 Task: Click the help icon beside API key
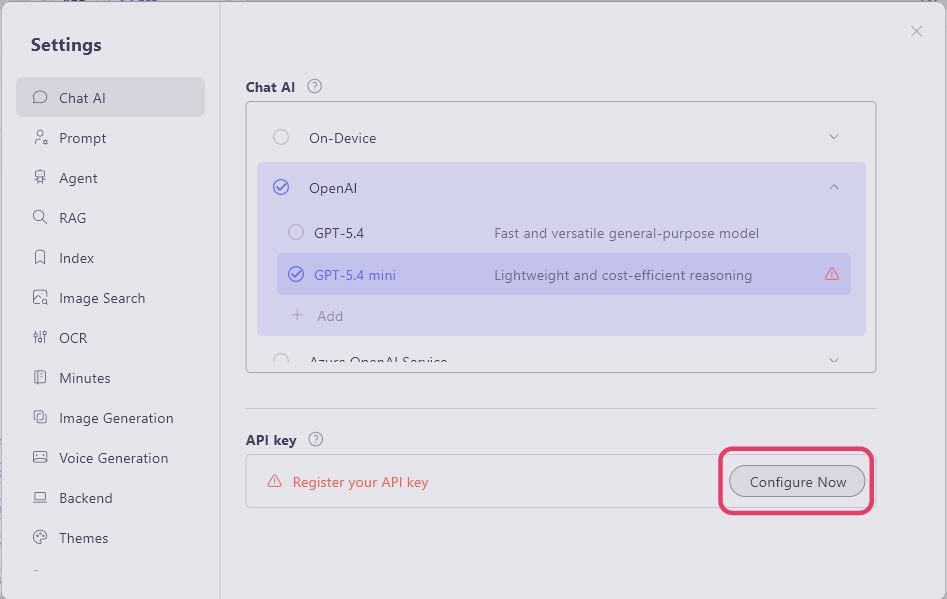[x=315, y=439]
